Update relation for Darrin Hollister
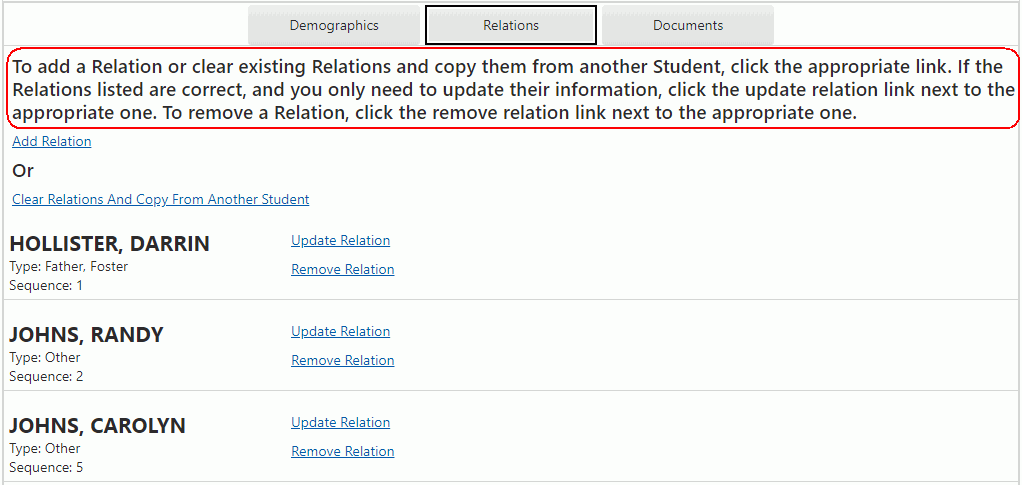Viewport: 1022px width, 485px height. click(x=340, y=241)
